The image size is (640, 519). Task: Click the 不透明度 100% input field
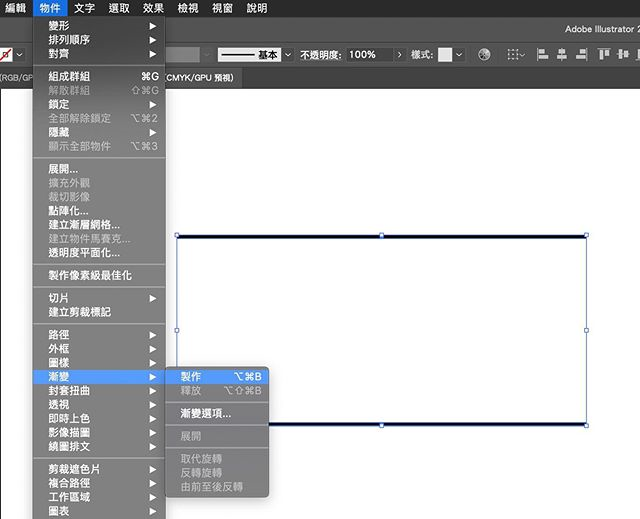click(369, 55)
